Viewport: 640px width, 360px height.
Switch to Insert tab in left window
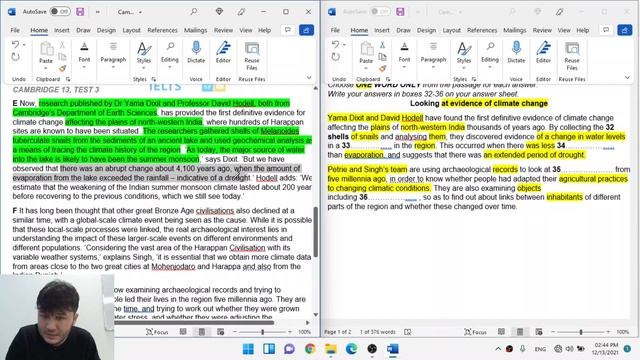coord(62,30)
